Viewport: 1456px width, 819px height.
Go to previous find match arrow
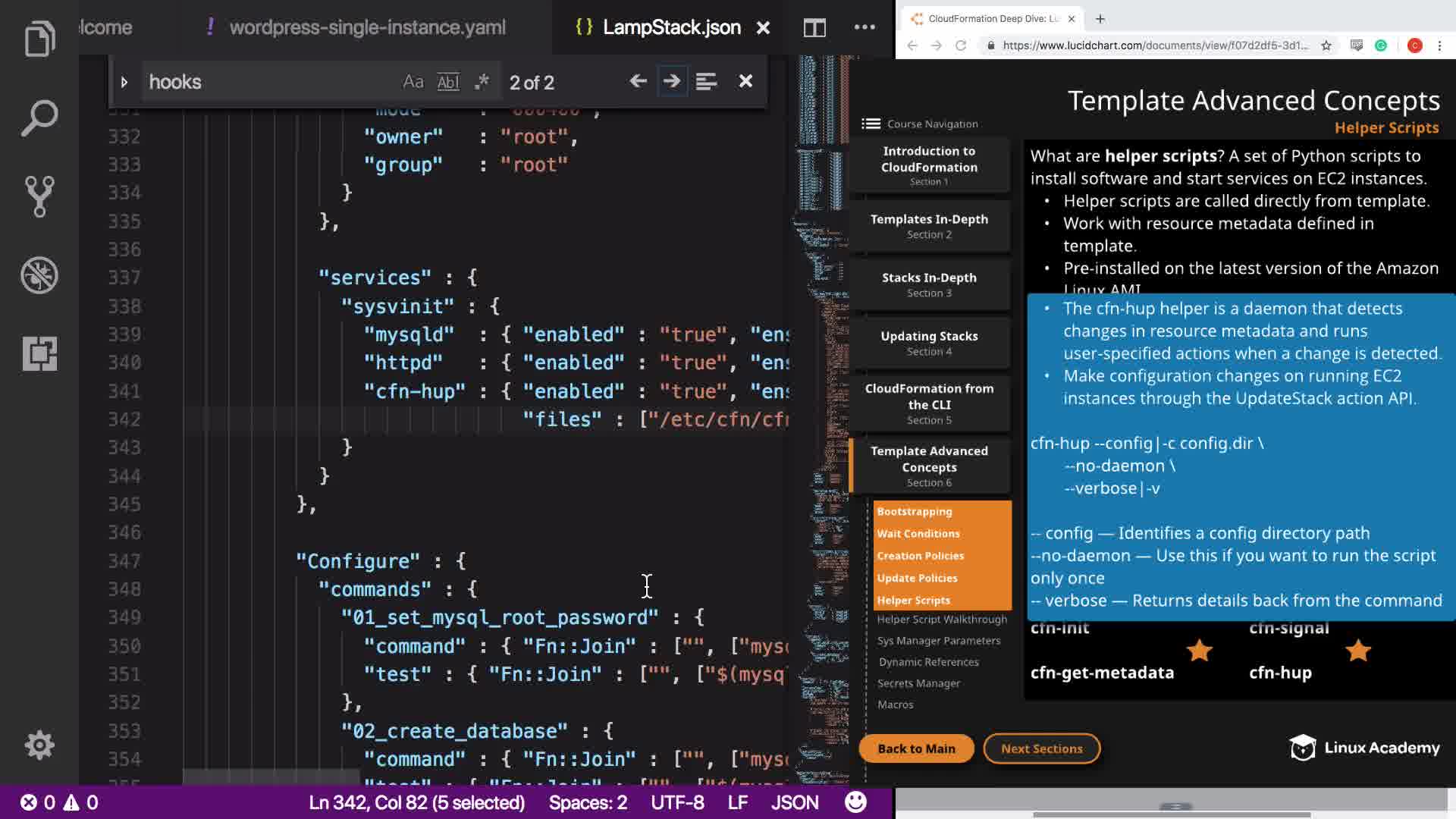[x=638, y=81]
